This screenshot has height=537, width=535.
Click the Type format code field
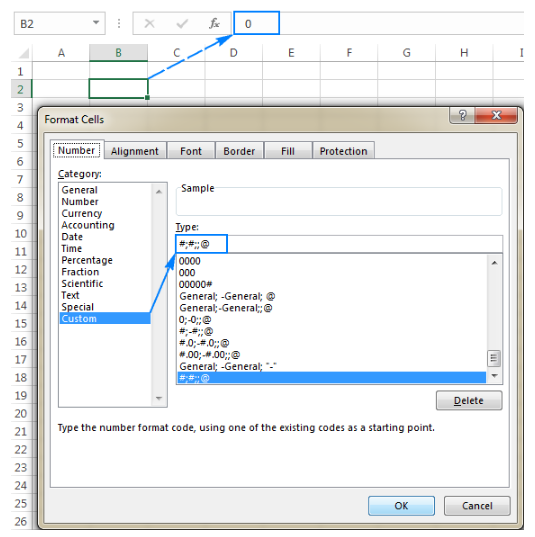(x=339, y=244)
